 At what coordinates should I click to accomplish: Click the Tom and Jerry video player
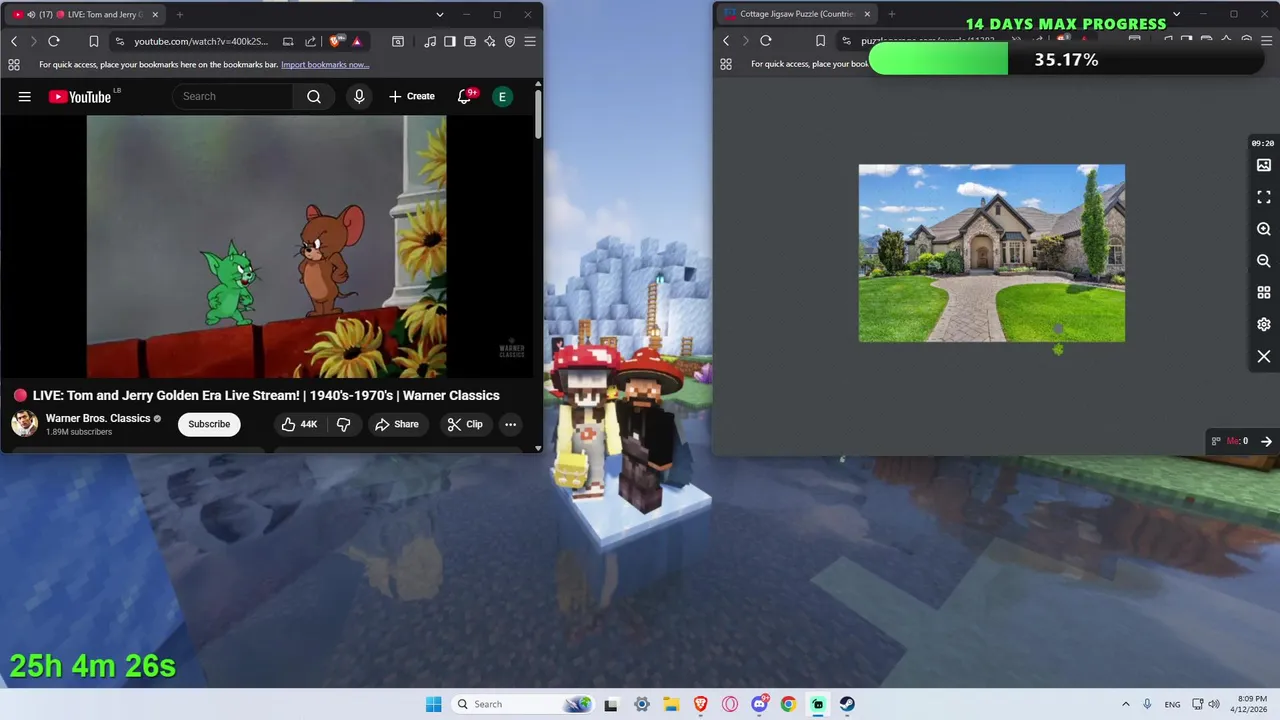(266, 246)
